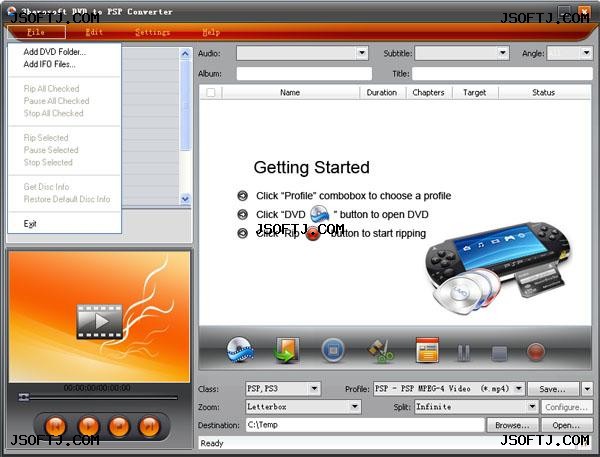Click the Chapters column header

429,92
